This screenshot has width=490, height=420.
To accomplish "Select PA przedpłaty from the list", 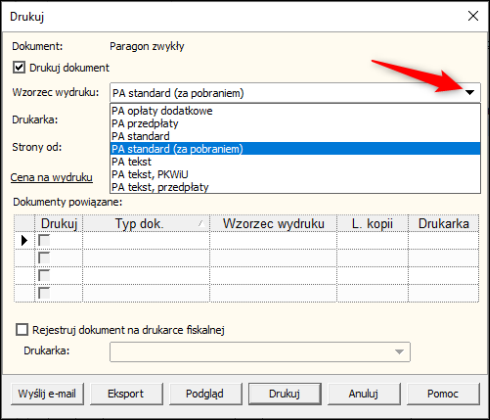I will click(295, 123).
